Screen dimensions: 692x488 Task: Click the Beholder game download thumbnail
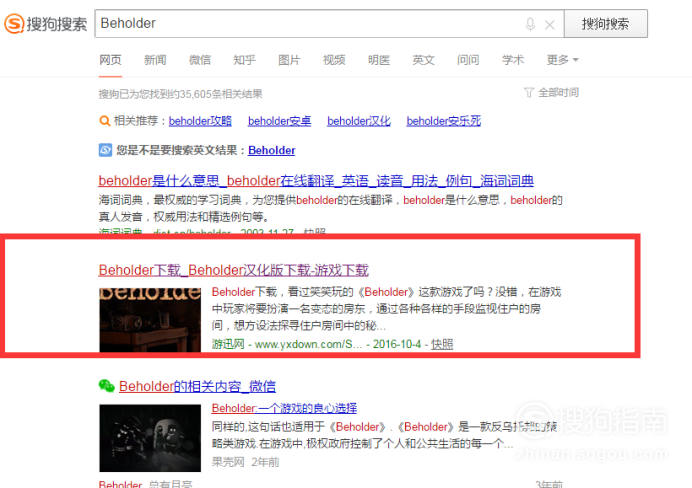150,320
